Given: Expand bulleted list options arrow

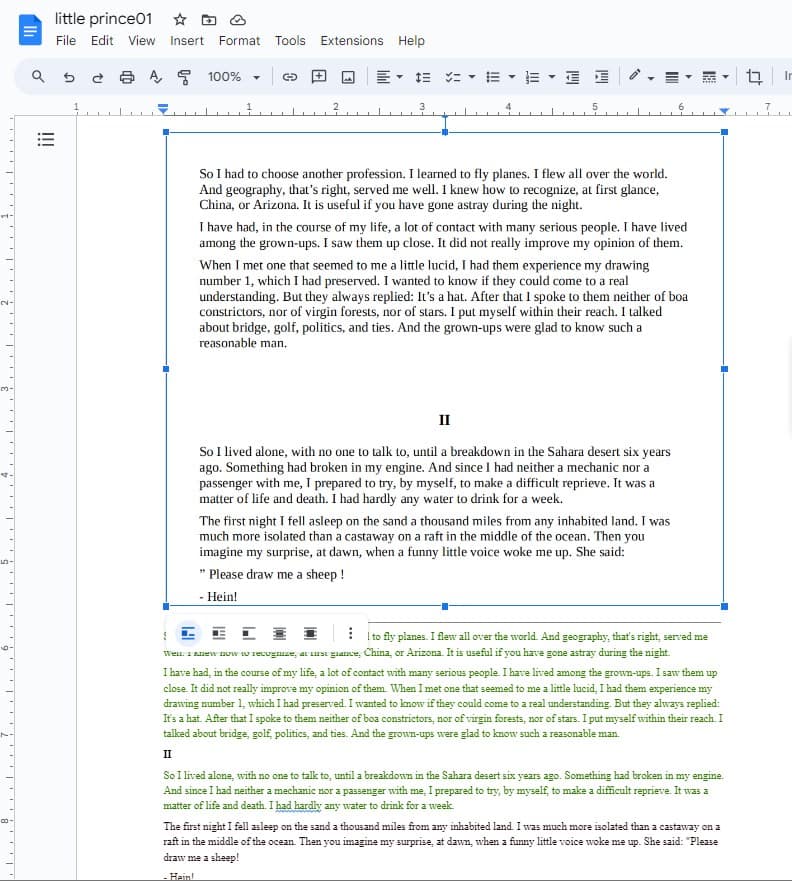Looking at the screenshot, I should tap(512, 77).
